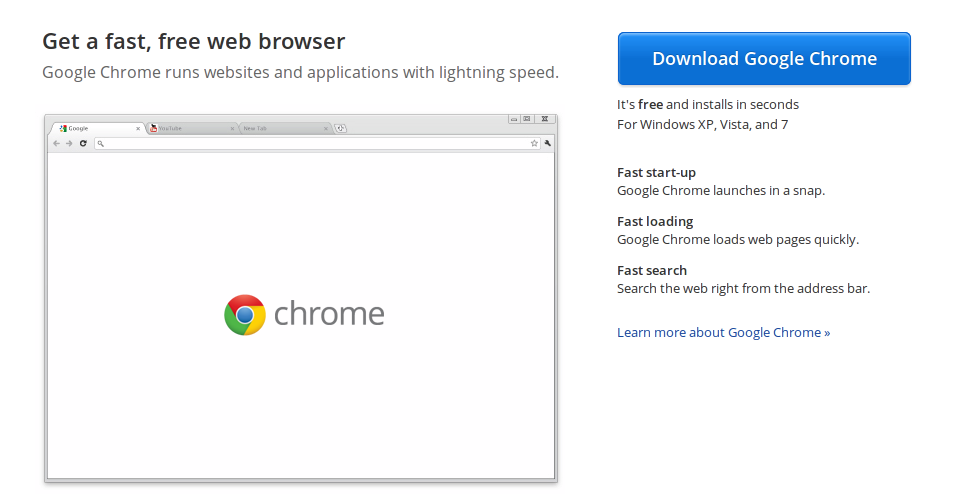Select the YouTube tab
Screen dimensions: 958x503
(x=192, y=128)
